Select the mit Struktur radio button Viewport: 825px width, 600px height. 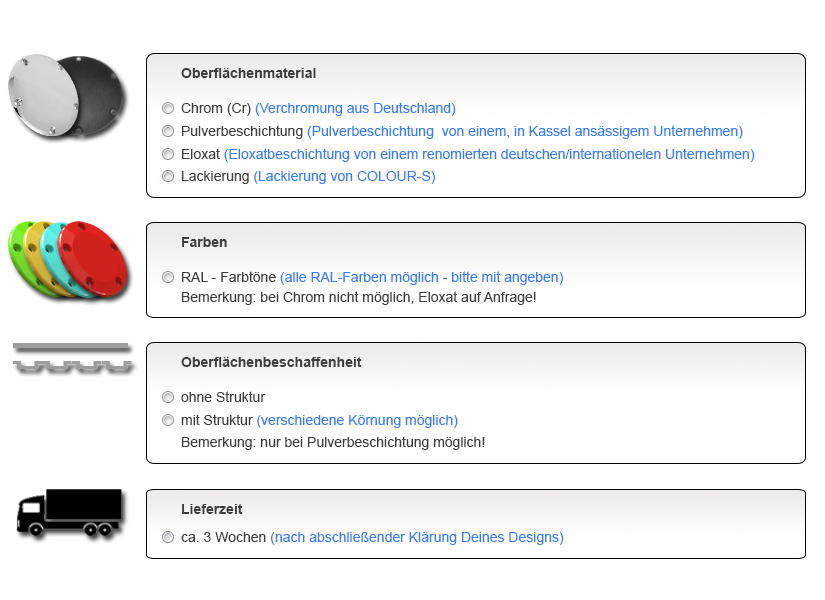coord(168,420)
